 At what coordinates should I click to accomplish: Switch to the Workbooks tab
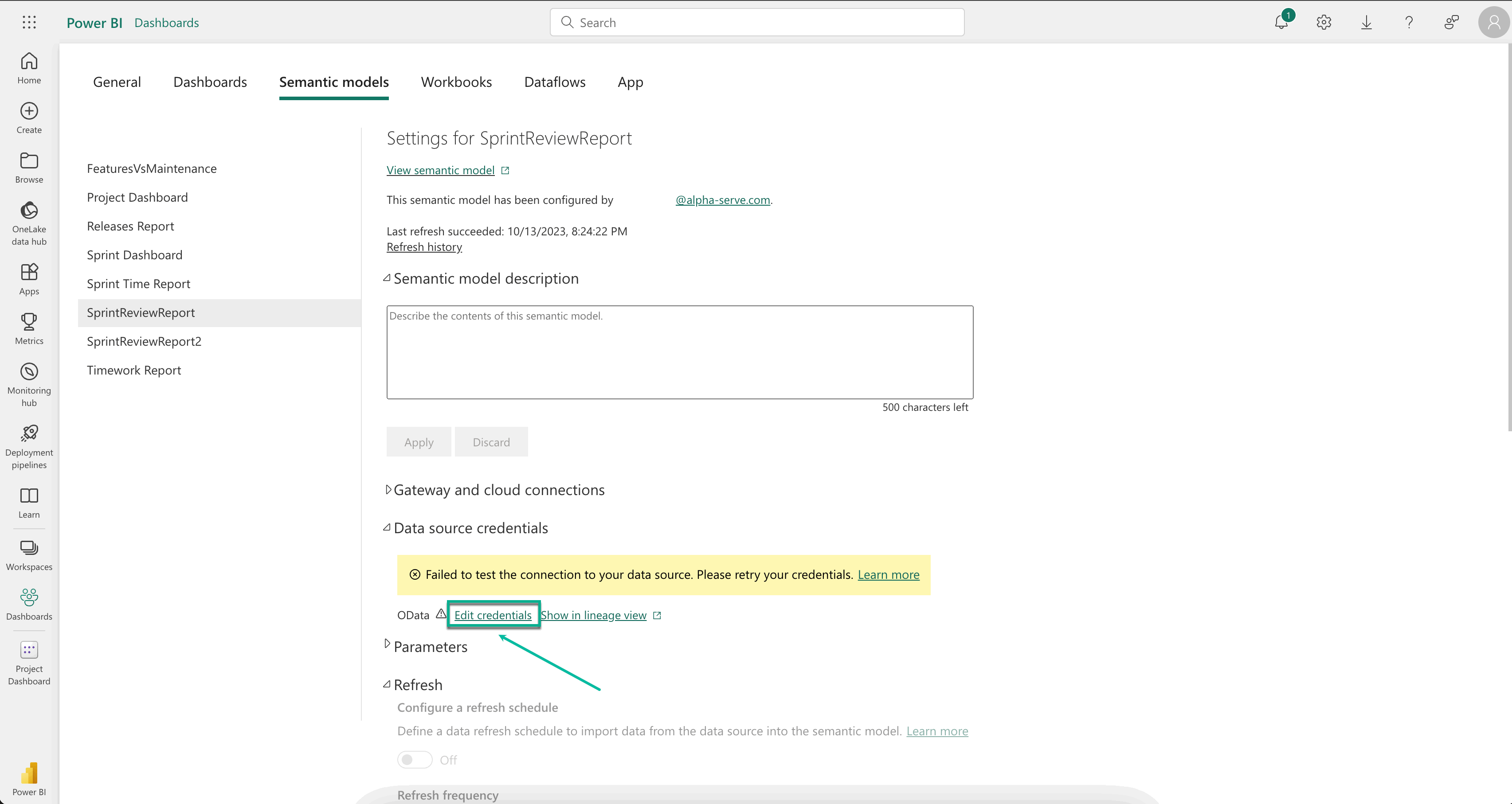[x=456, y=82]
